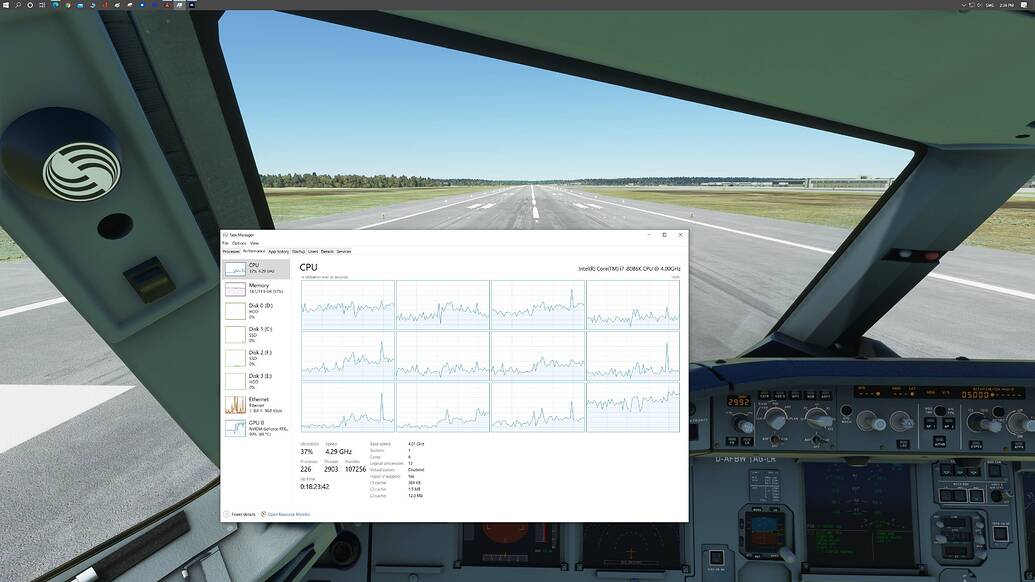Select the Startup tab

pos(299,251)
